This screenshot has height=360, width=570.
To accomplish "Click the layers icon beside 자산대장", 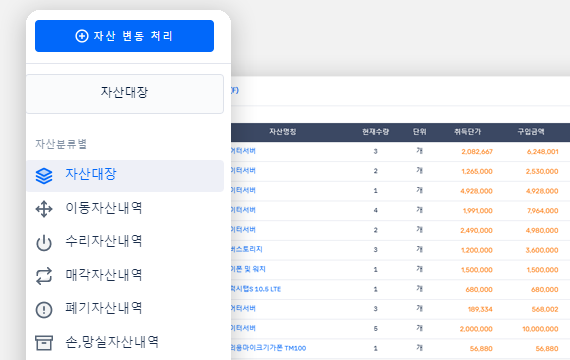I will click(44, 176).
